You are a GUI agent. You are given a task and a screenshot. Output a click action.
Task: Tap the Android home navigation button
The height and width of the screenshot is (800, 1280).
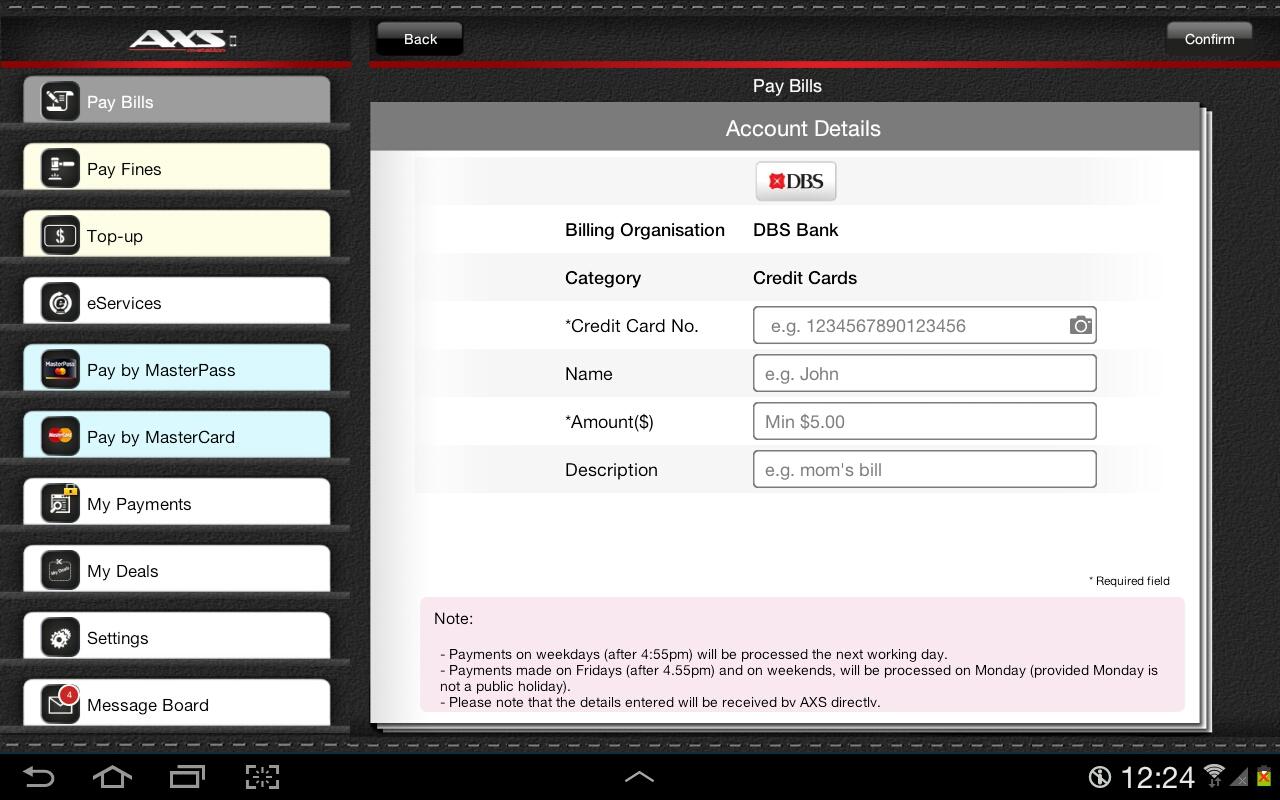(112, 776)
